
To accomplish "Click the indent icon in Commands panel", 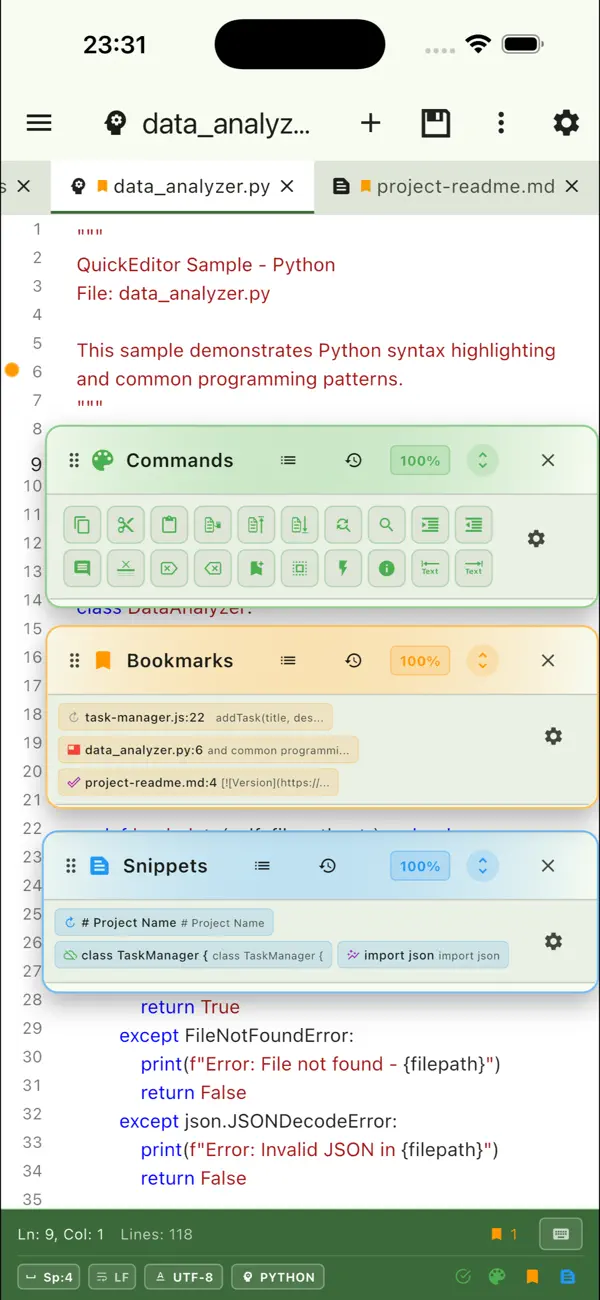I will click(429, 524).
